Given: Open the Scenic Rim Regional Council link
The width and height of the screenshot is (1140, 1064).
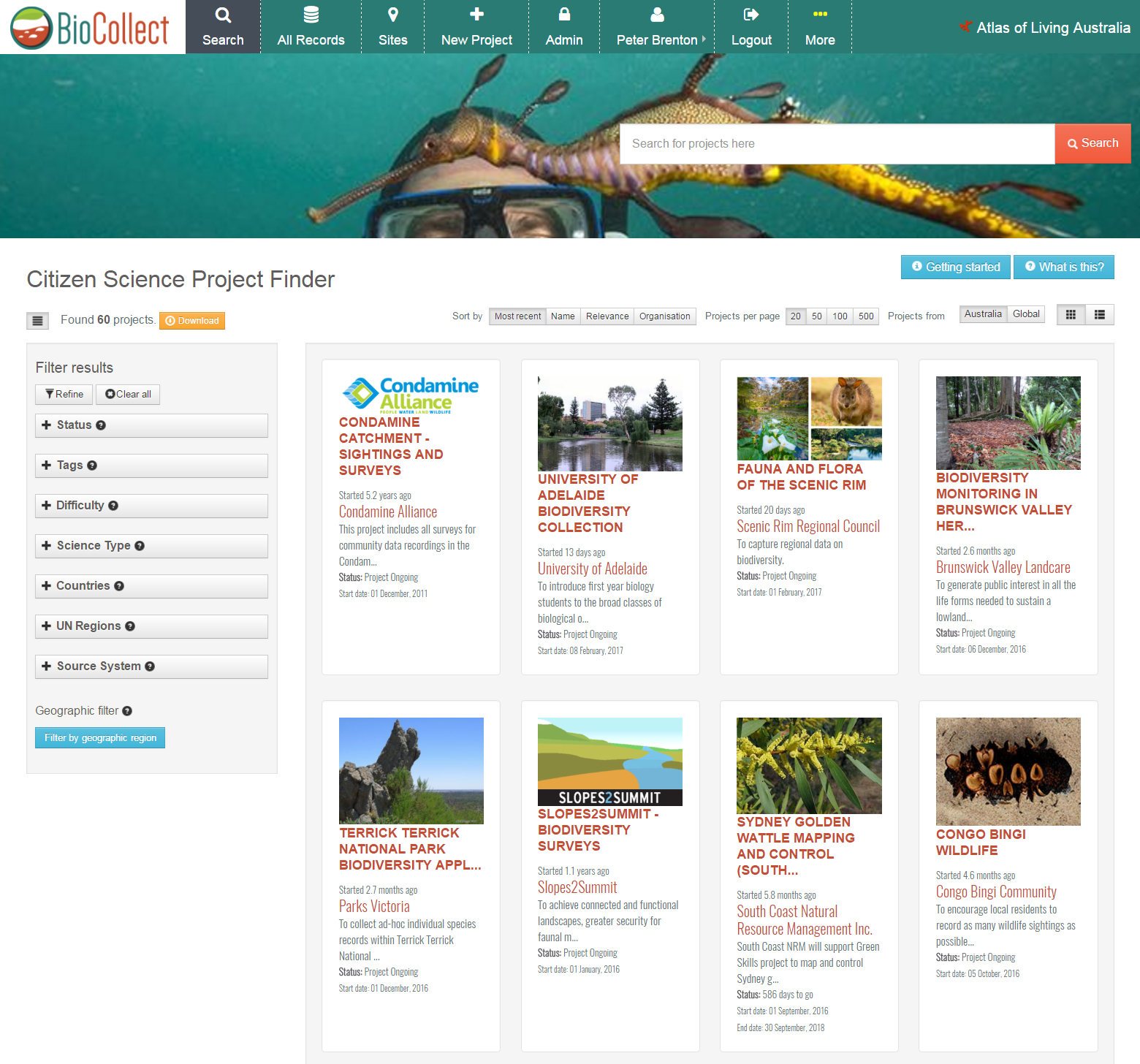Looking at the screenshot, I should point(808,527).
